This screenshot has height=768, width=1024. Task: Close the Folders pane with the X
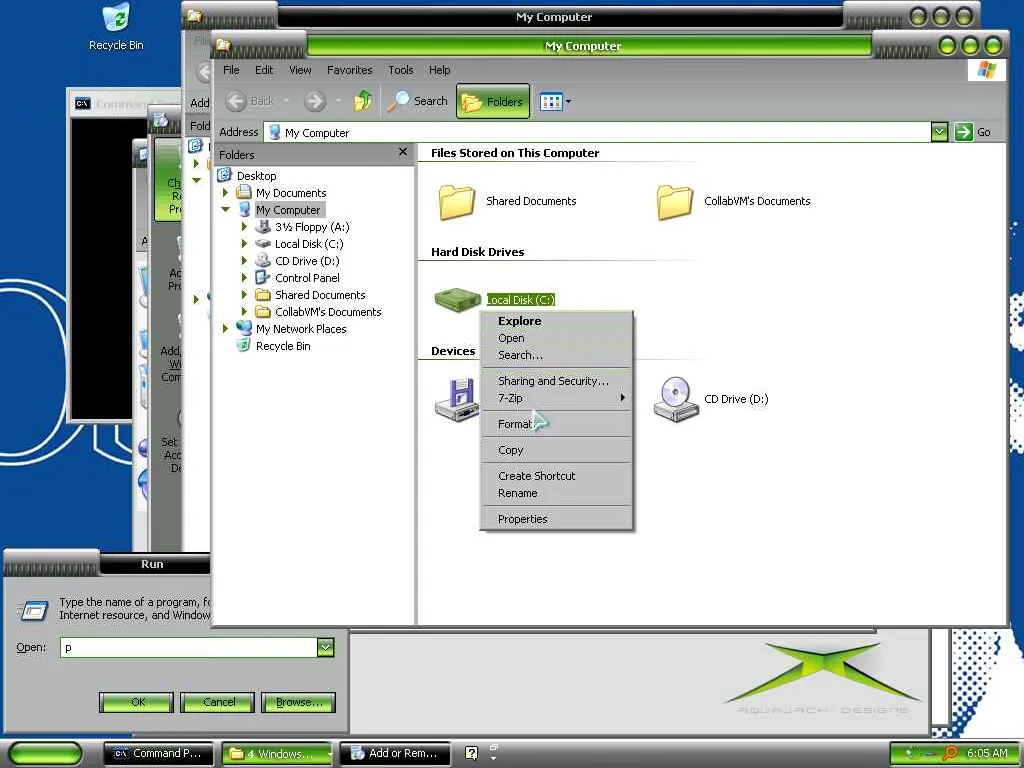(402, 152)
